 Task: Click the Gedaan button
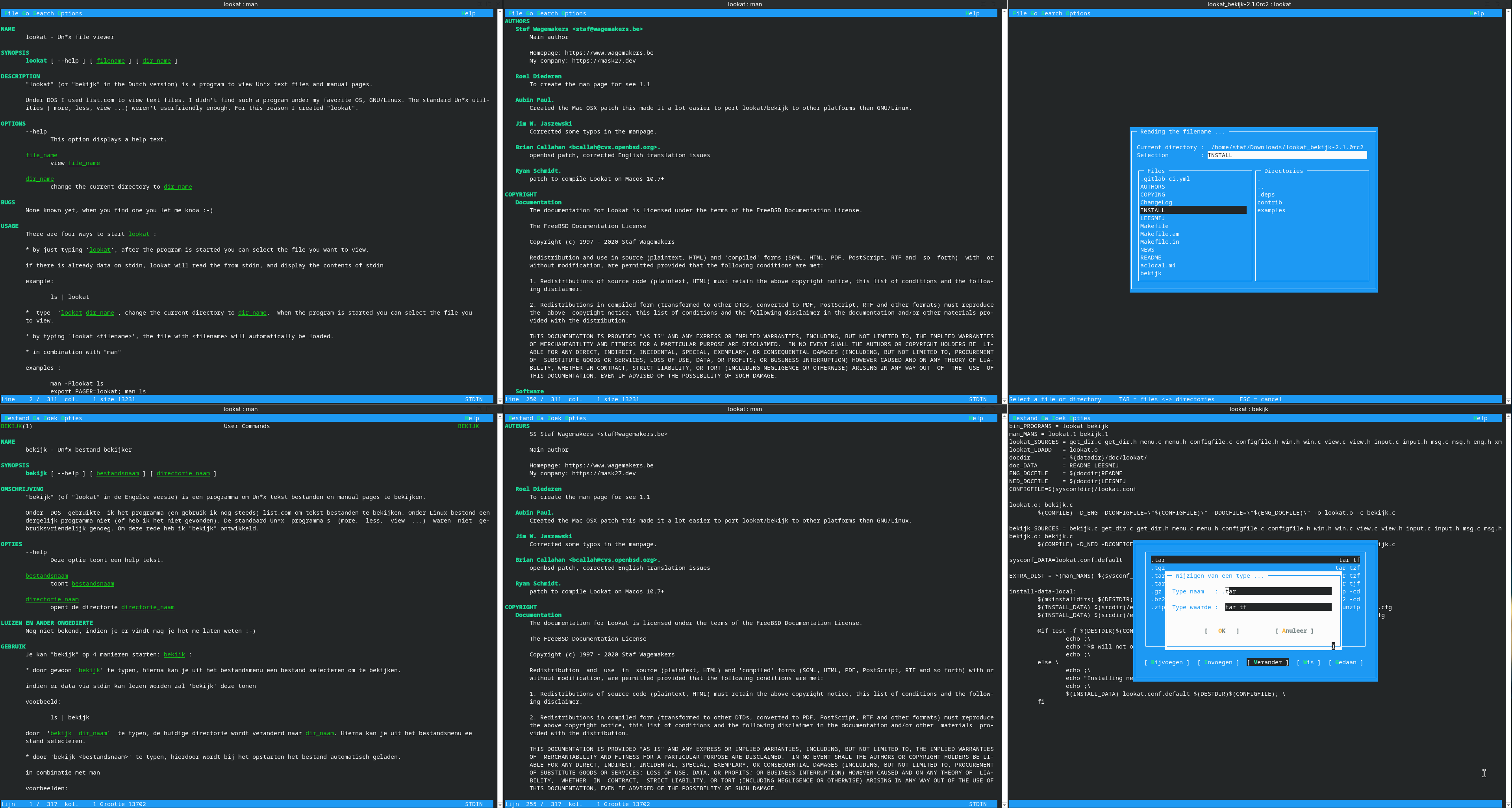[1345, 662]
